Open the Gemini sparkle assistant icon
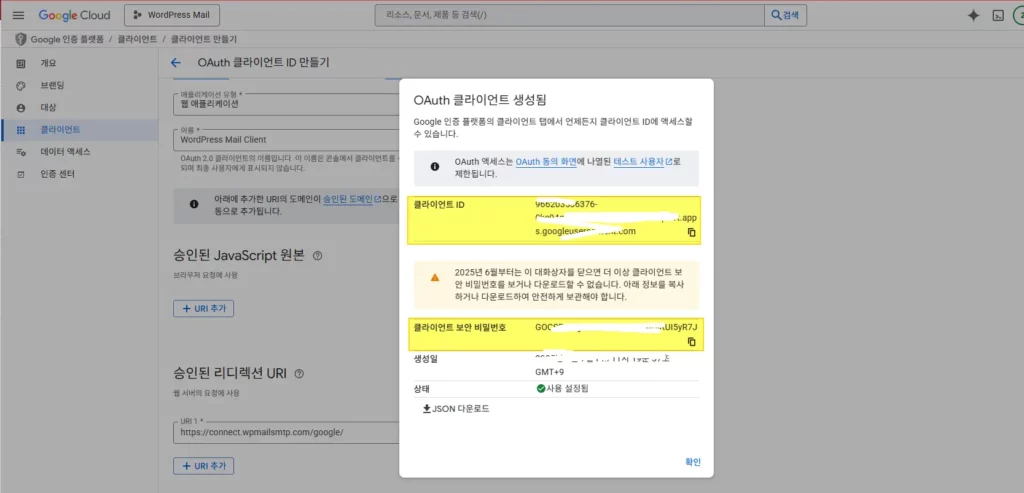The width and height of the screenshot is (1024, 493). coord(973,16)
